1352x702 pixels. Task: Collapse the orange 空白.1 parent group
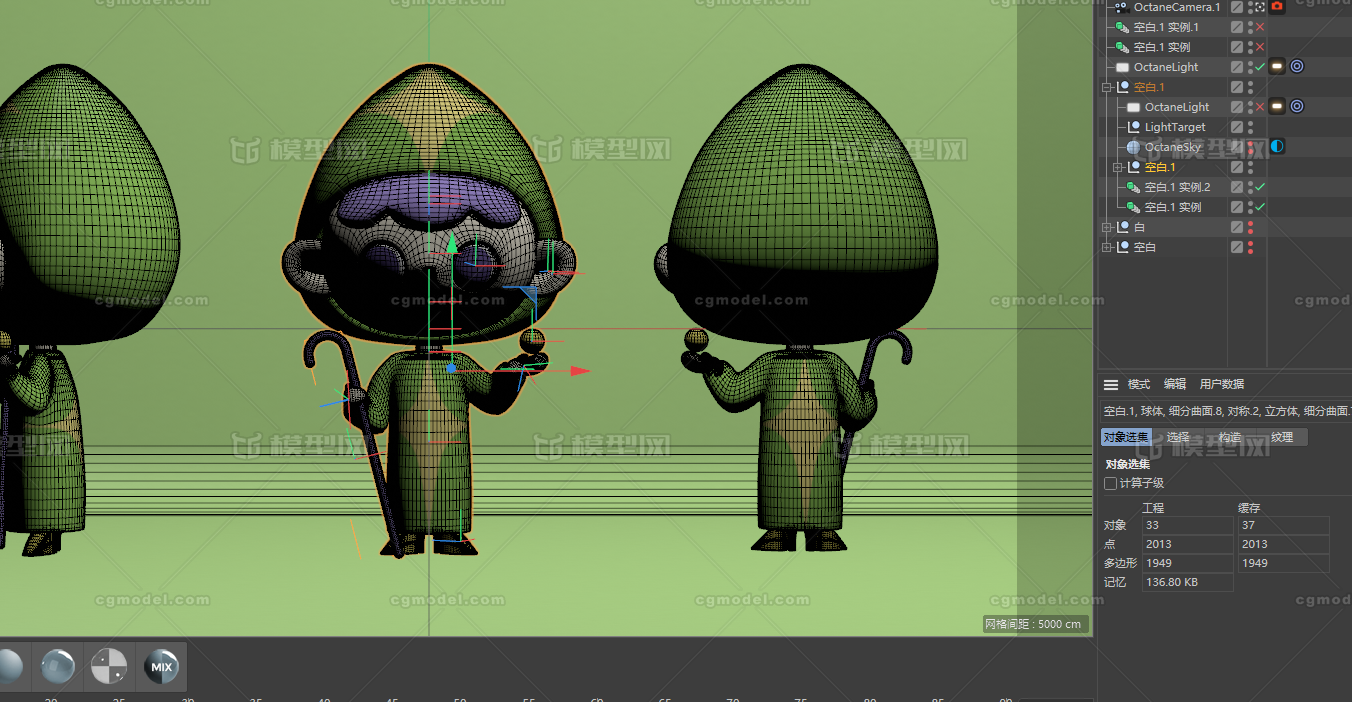pos(1107,88)
